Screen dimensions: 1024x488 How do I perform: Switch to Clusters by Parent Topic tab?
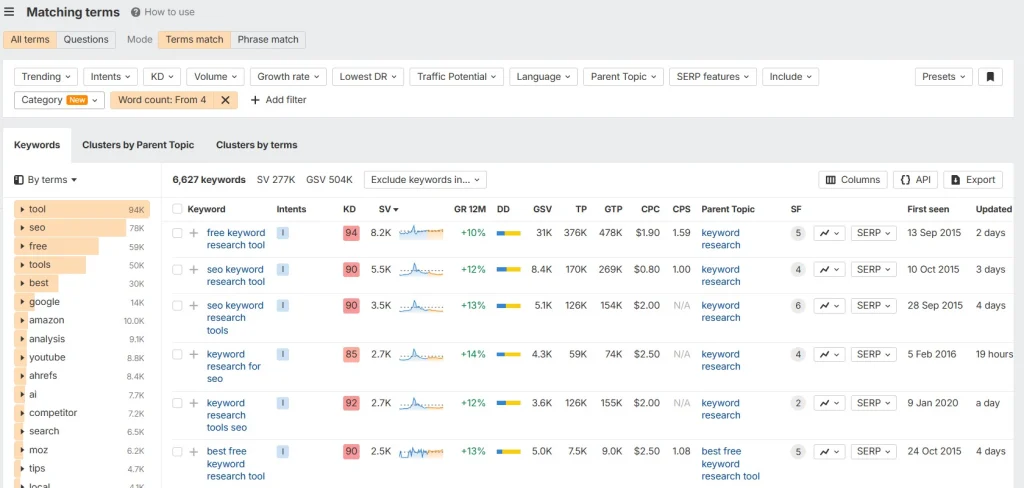click(x=138, y=145)
